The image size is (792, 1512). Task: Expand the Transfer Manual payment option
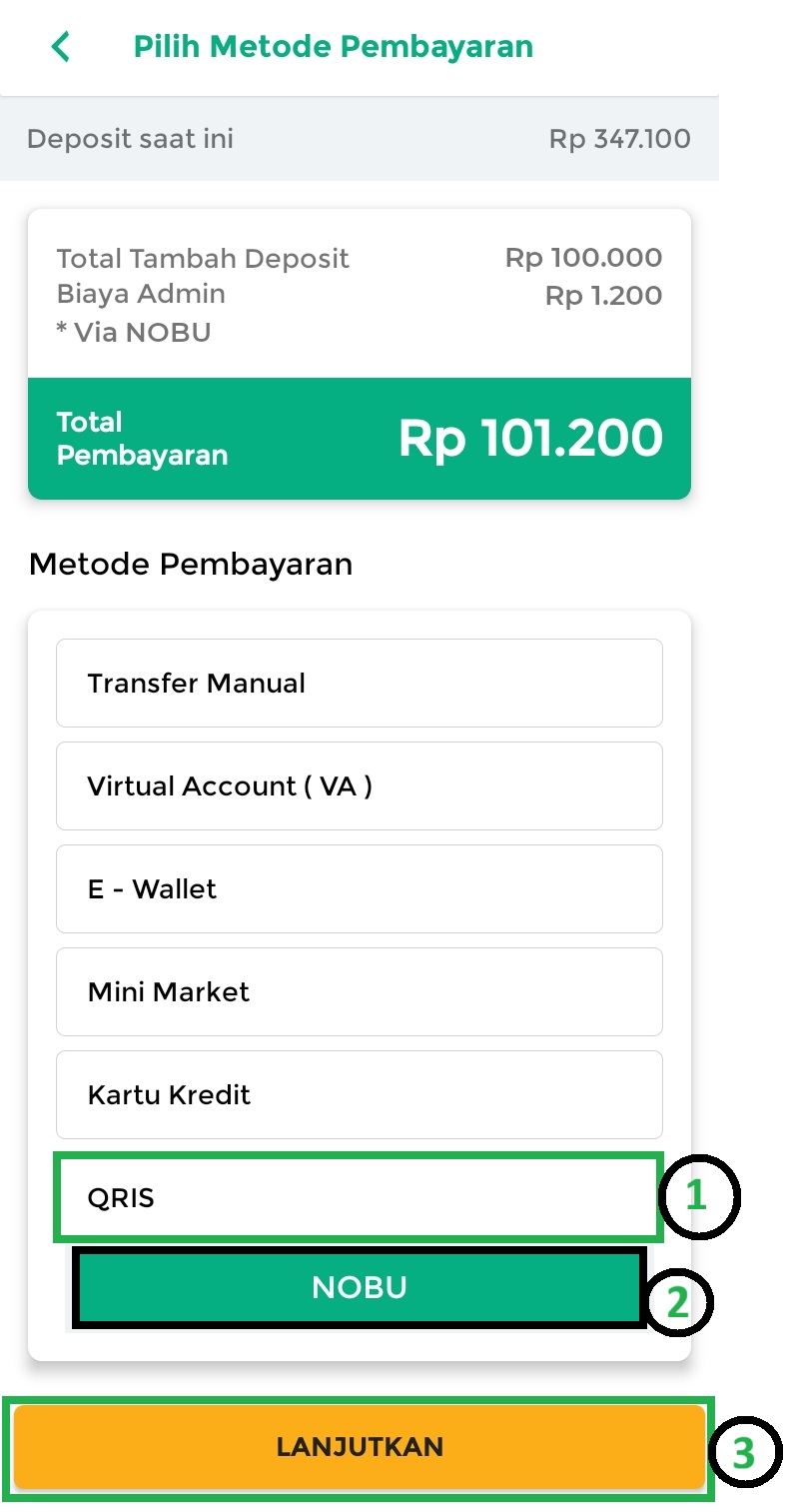point(359,684)
